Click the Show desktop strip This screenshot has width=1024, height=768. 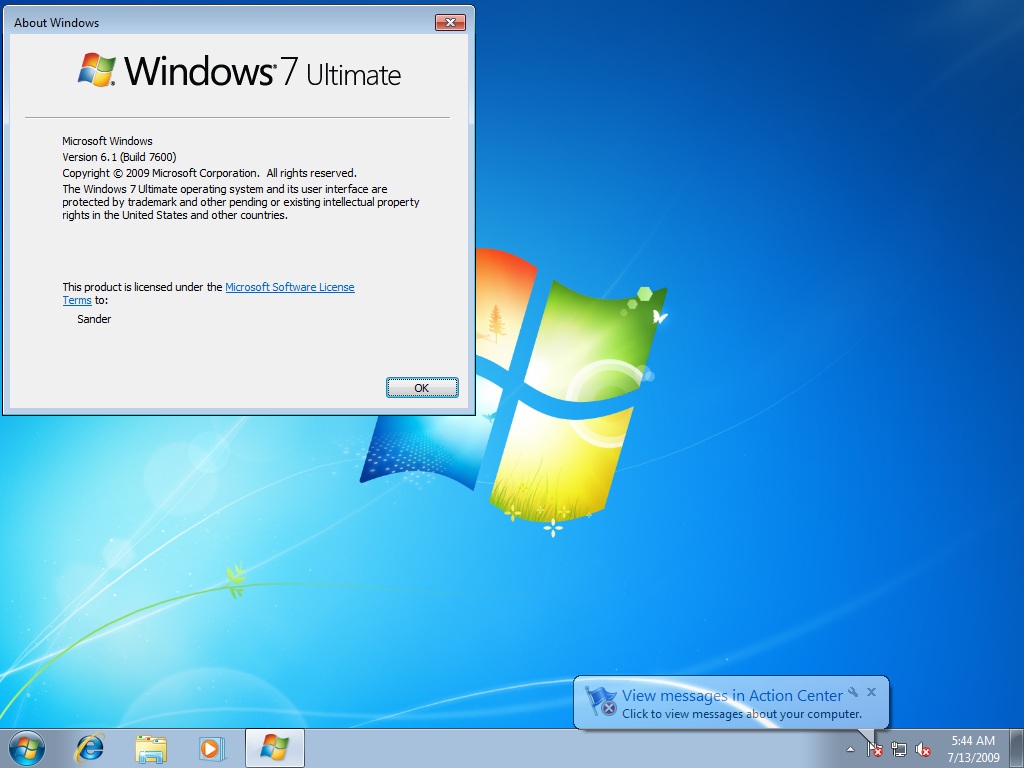(1018, 748)
